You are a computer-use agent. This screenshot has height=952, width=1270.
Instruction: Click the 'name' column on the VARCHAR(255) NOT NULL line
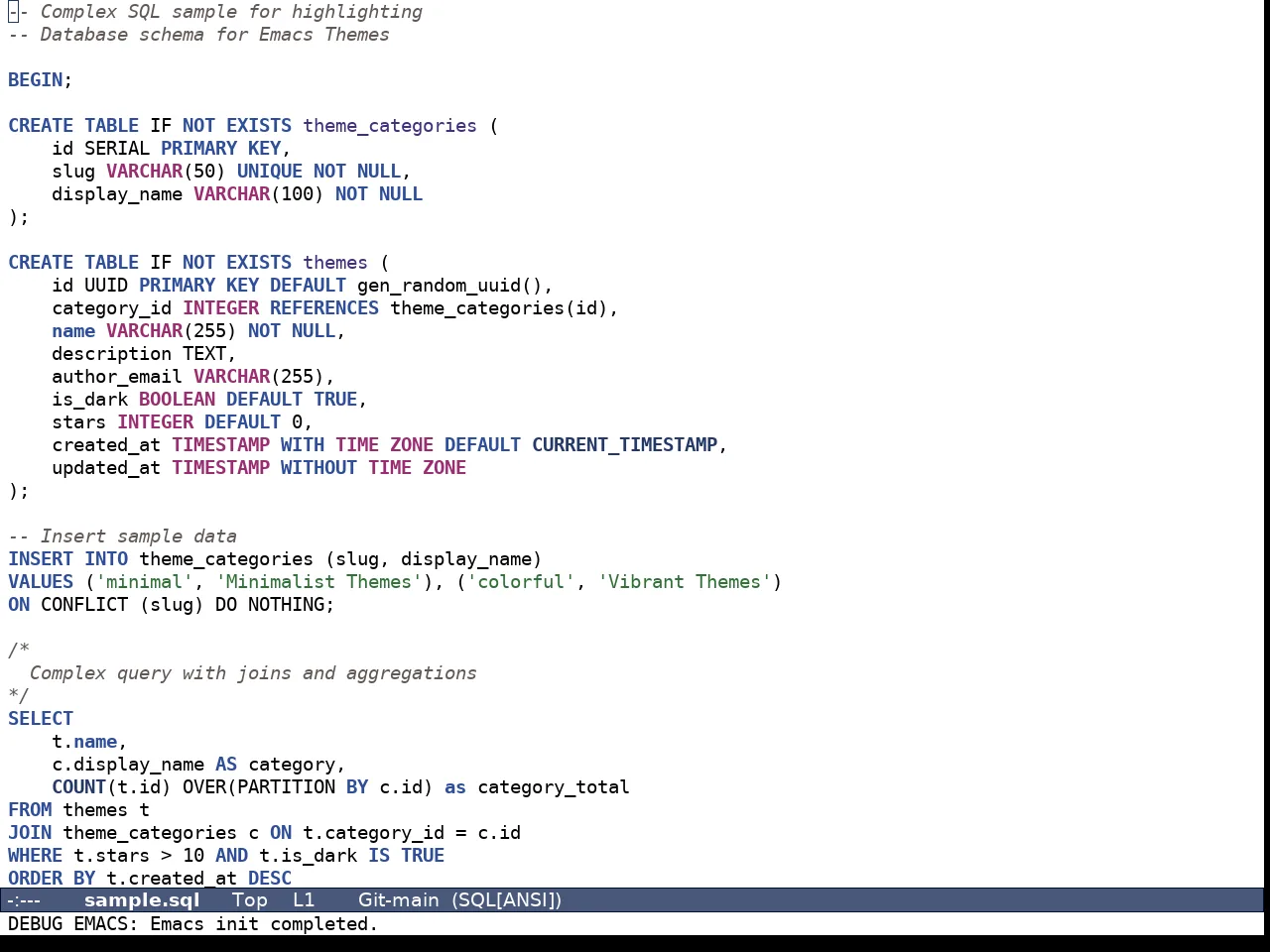(73, 331)
